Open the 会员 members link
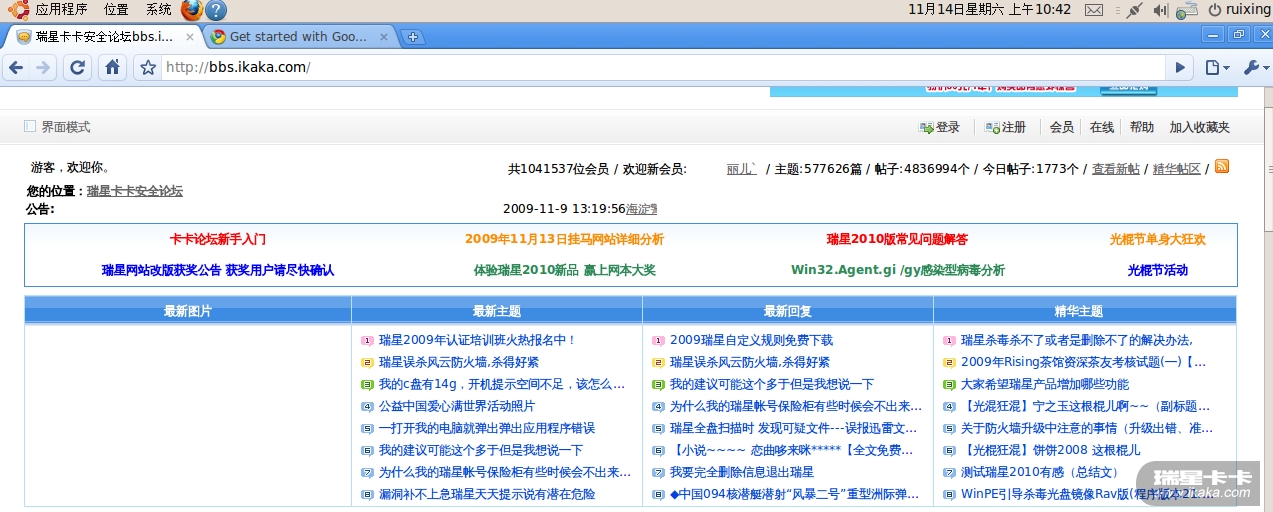Screen dimensions: 1273x512 pyautogui.click(x=1061, y=127)
